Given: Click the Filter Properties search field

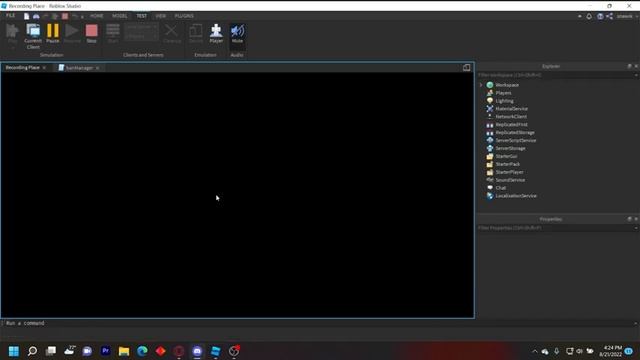Looking at the screenshot, I should pos(554,228).
